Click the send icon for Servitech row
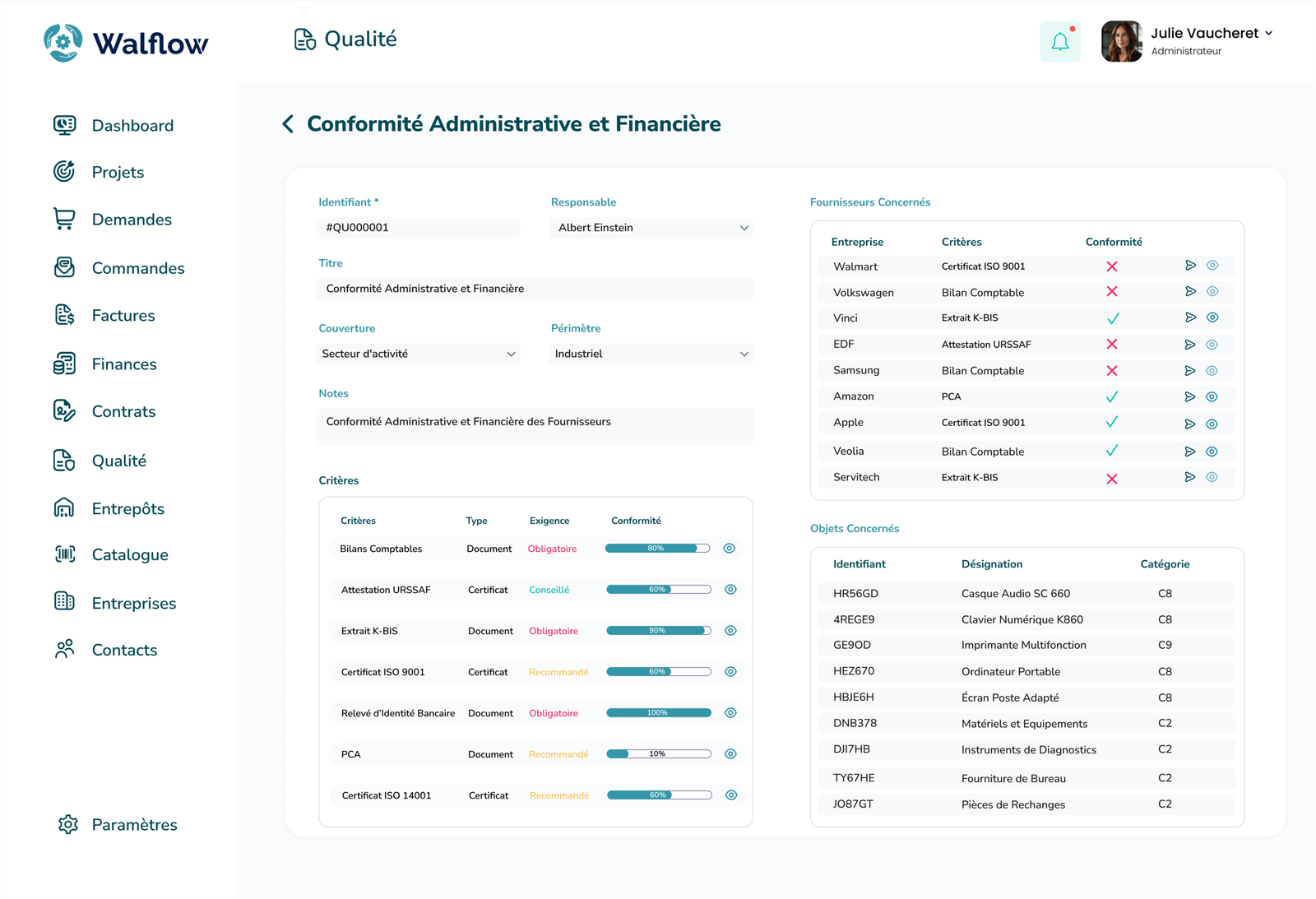Image resolution: width=1316 pixels, height=899 pixels. point(1189,477)
